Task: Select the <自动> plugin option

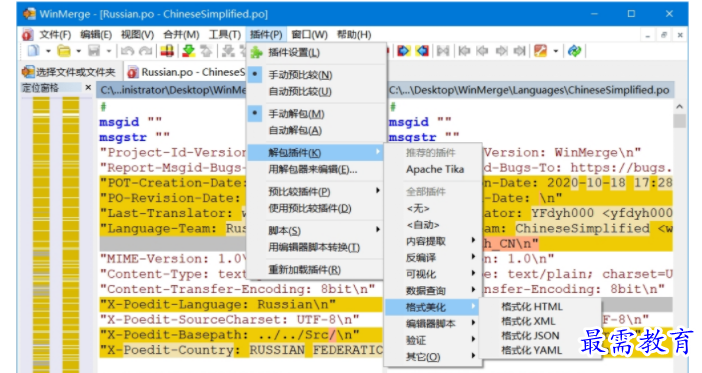Action: point(433,225)
